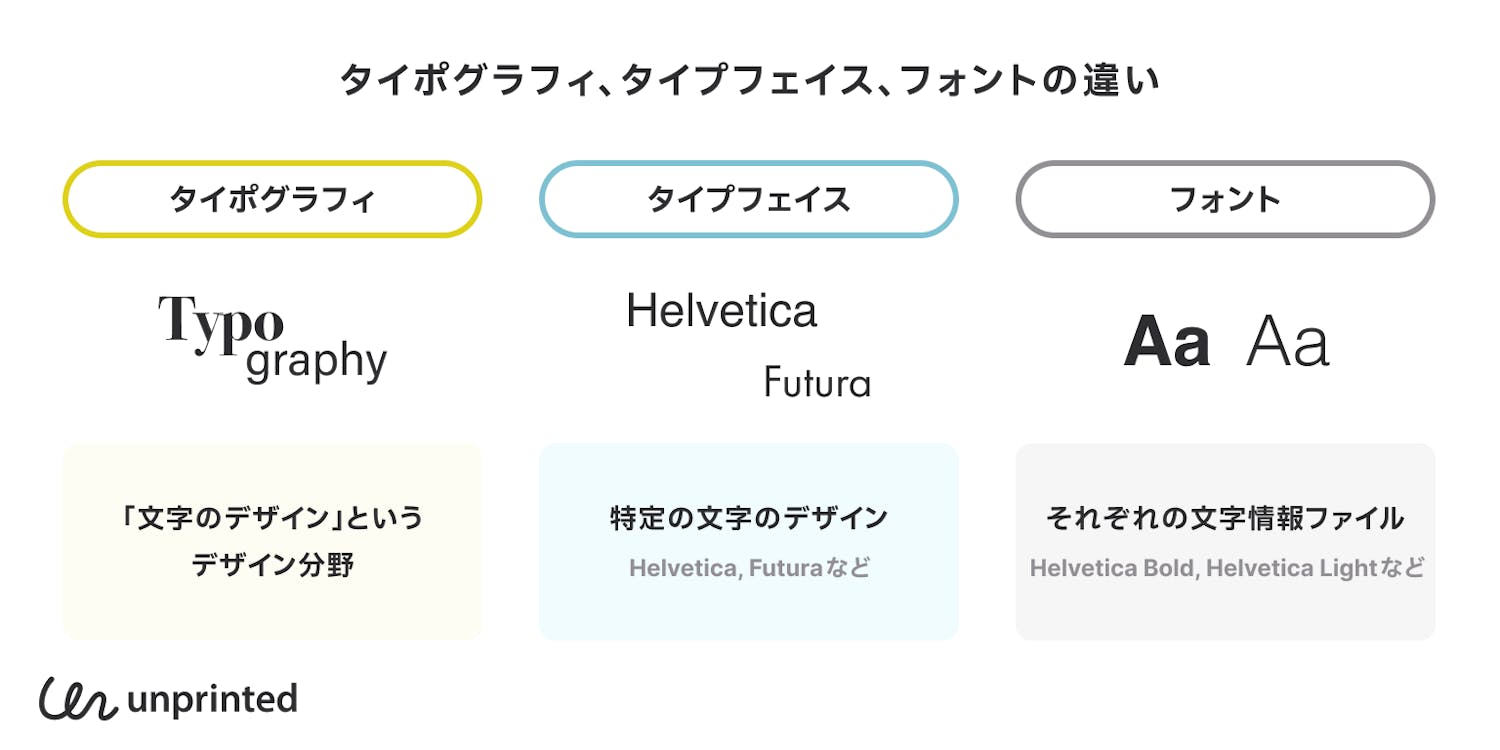Click the 「文字のデザイン」という text line

[272, 518]
